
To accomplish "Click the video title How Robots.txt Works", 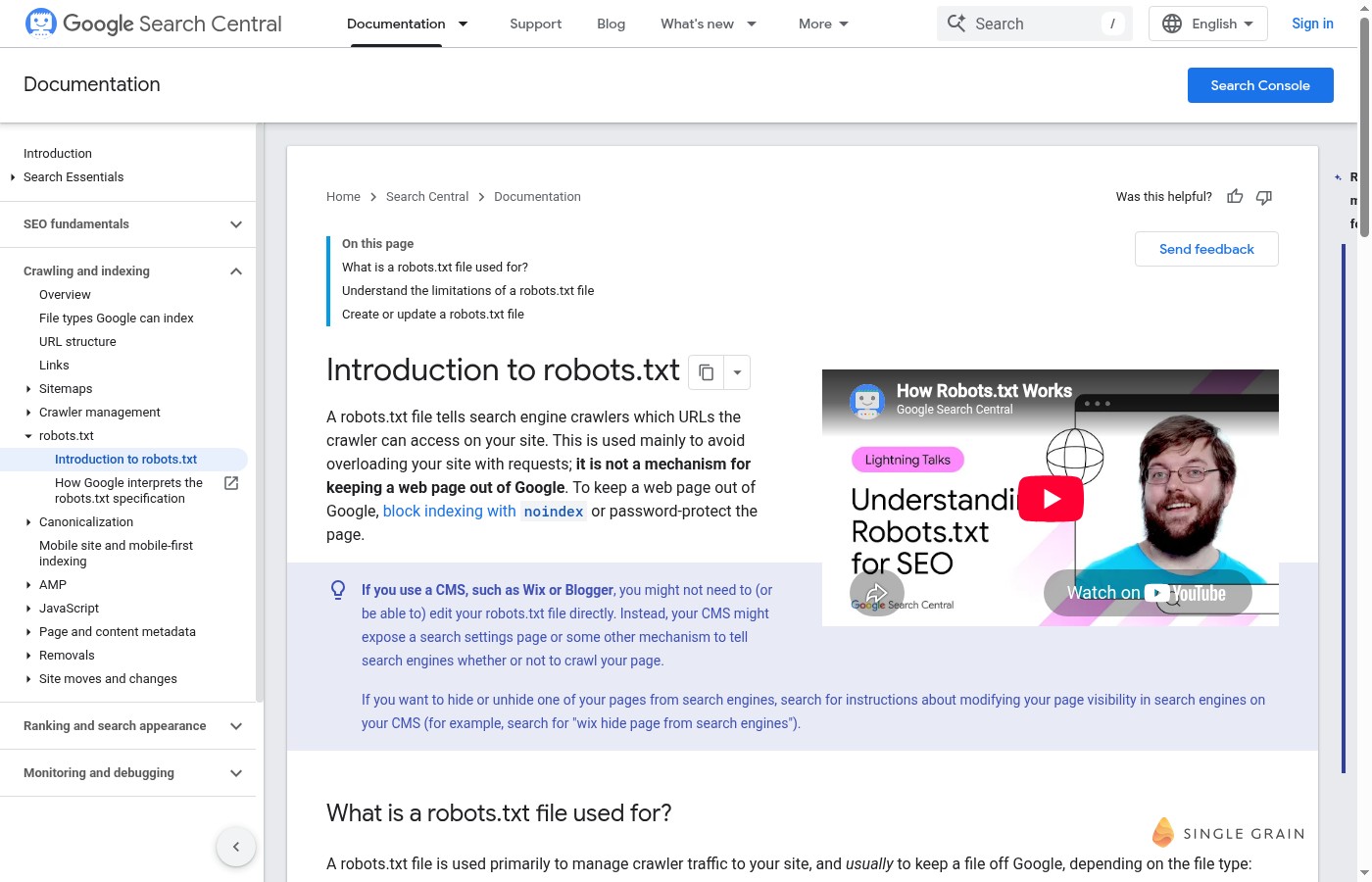I will 984,391.
